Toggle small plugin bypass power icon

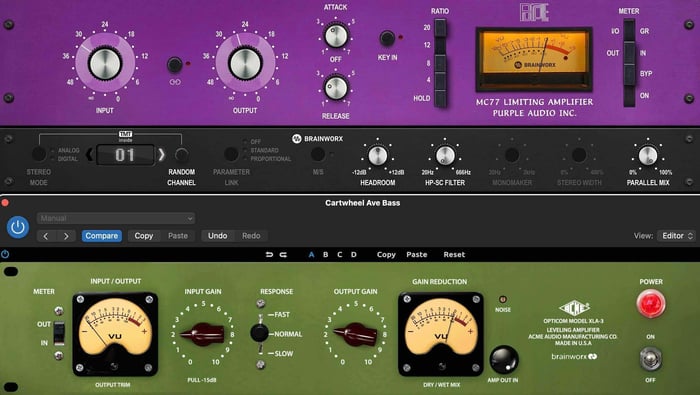tap(5, 254)
